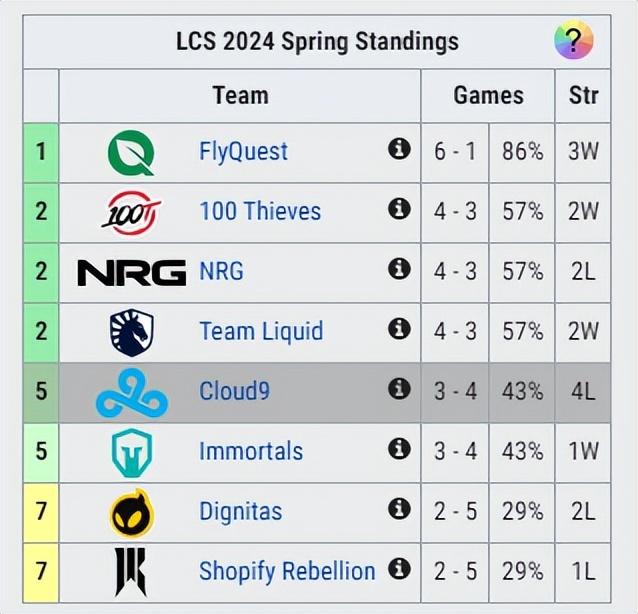Viewport: 638px width, 614px height.
Task: Click the Dignitas yellow and black logo
Action: [x=132, y=513]
